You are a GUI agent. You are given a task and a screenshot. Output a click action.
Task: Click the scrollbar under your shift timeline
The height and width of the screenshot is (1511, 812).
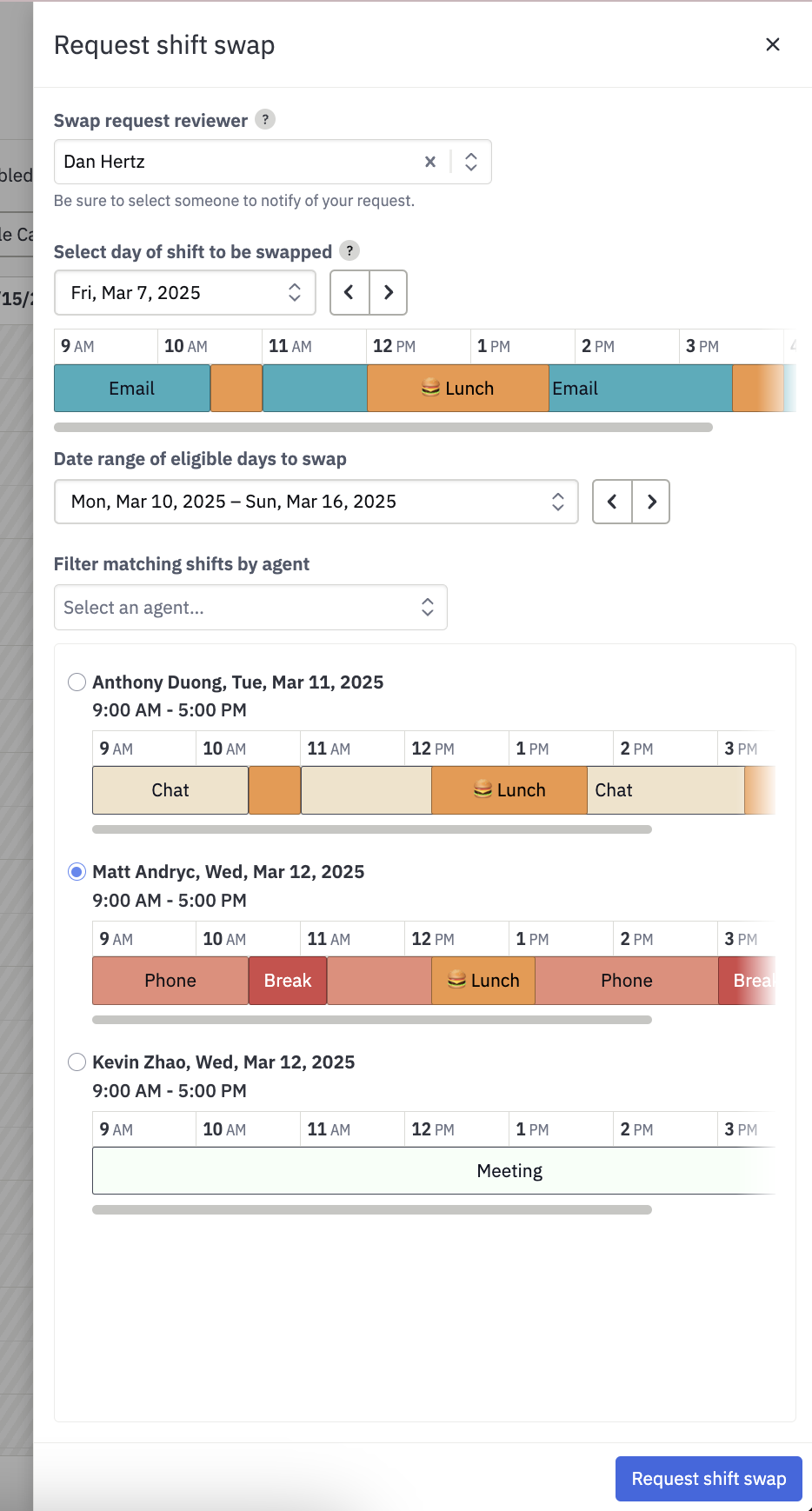383,427
